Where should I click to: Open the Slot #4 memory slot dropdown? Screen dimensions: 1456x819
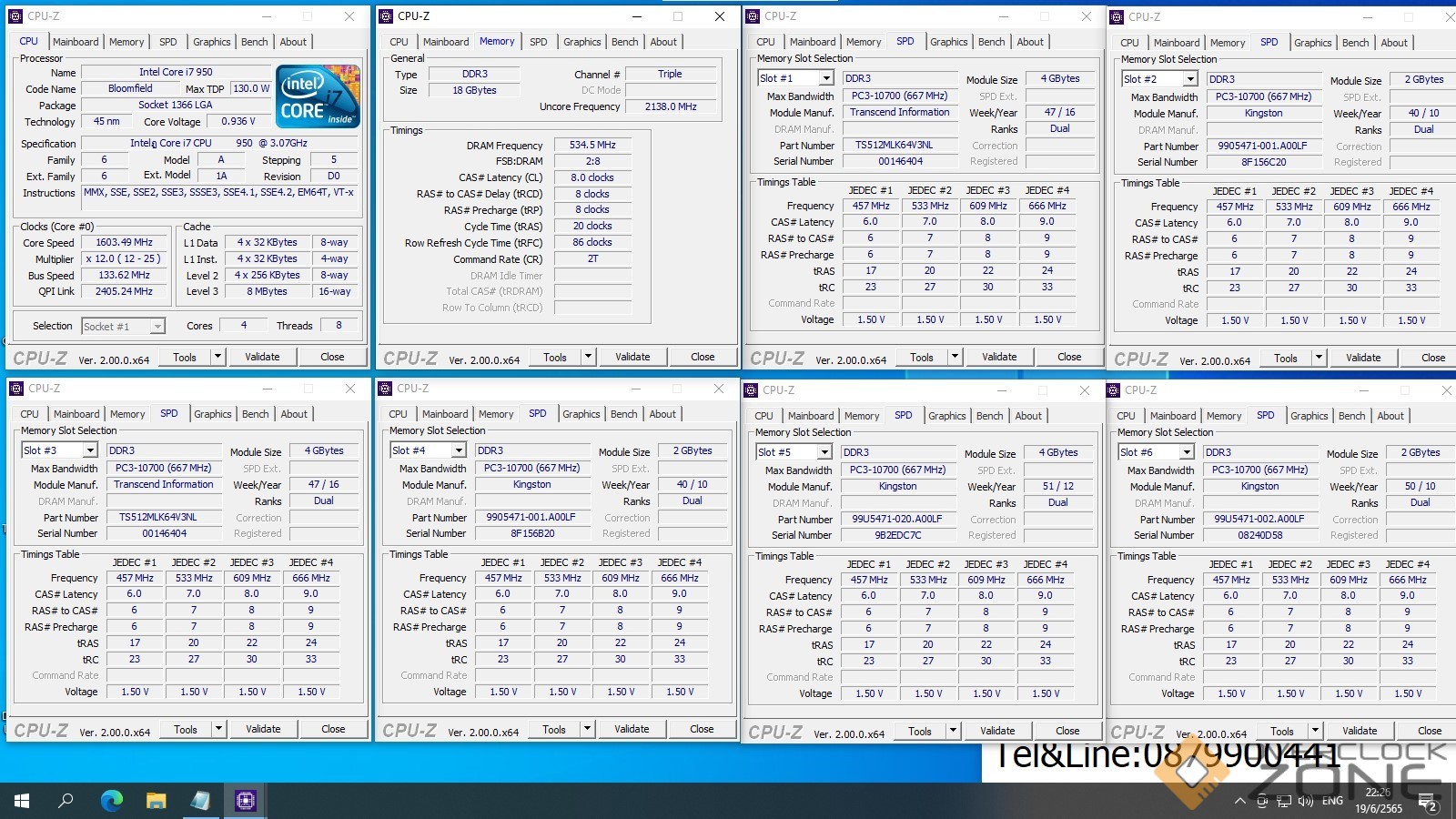459,450
